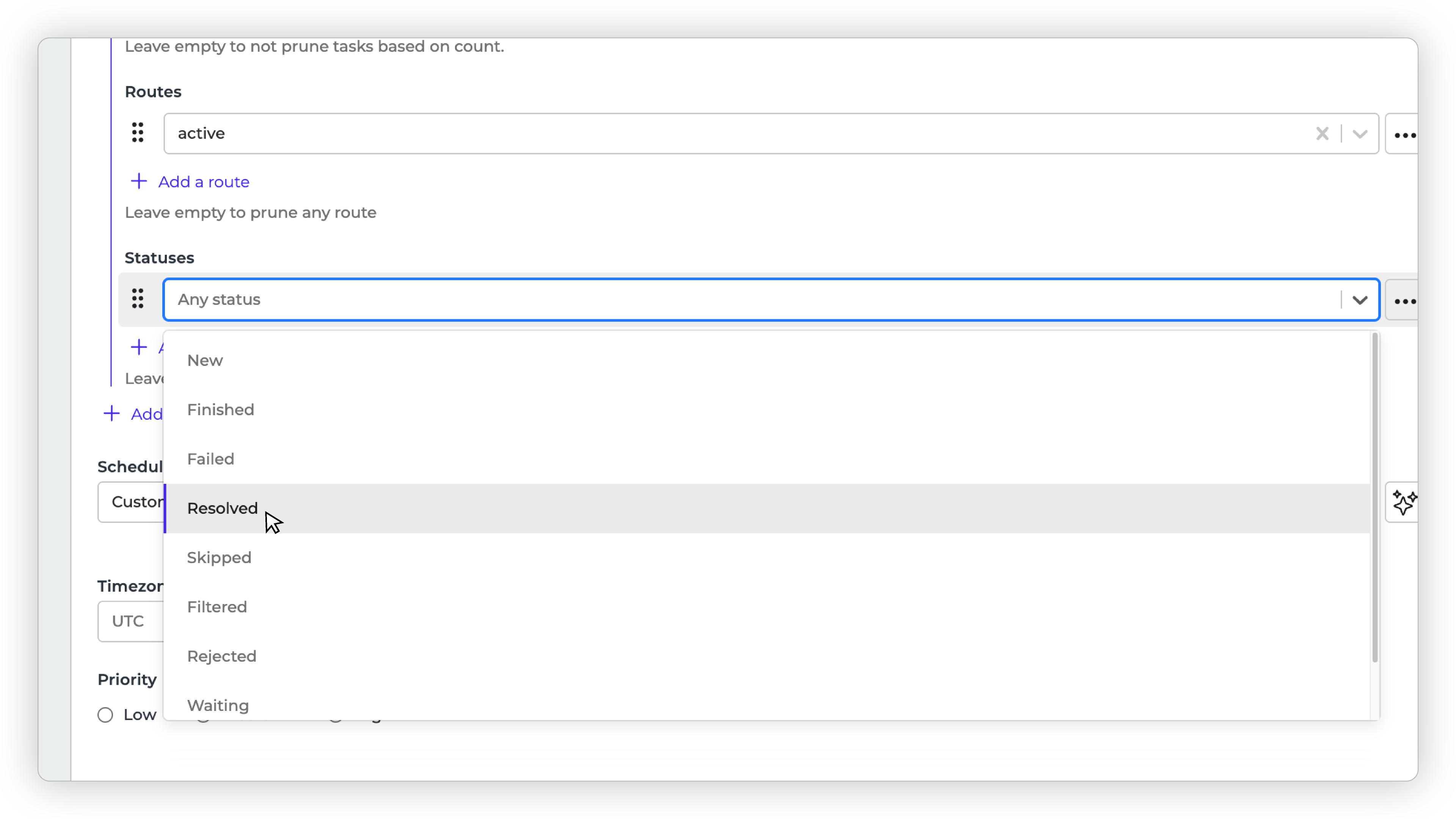
Task: Clear the active route selection
Action: (1322, 134)
